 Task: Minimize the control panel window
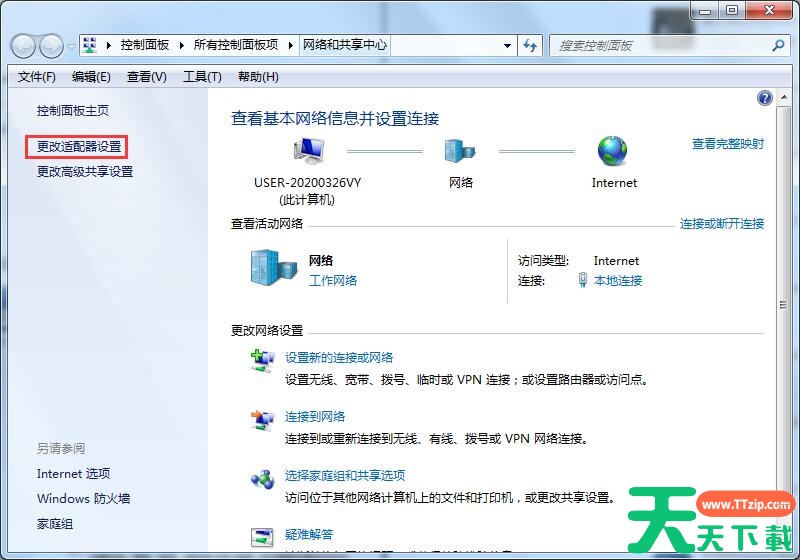[705, 11]
